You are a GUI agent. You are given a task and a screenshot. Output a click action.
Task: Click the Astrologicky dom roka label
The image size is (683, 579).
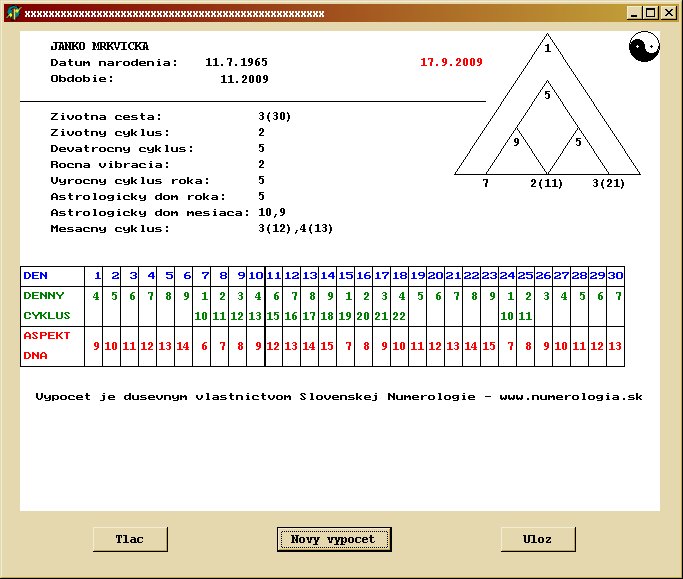click(x=138, y=197)
